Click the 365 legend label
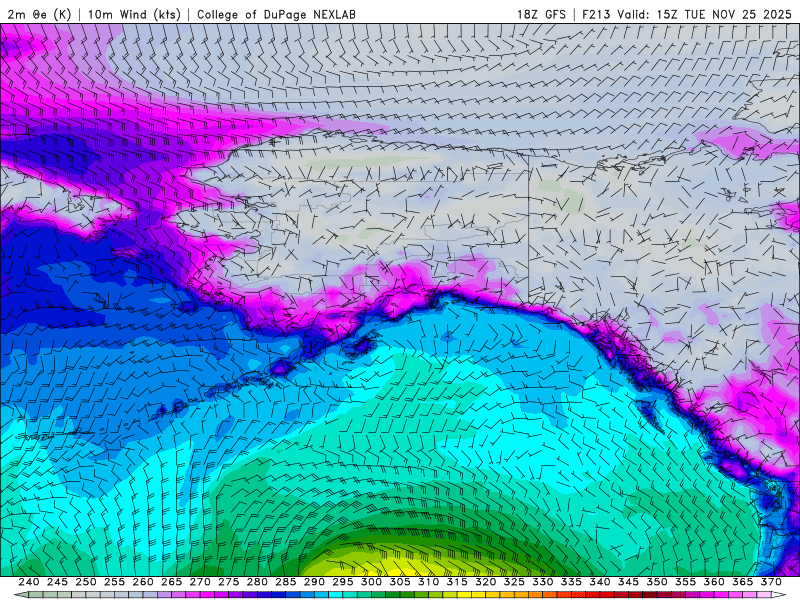Viewport: 800px width, 600px height. pyautogui.click(x=743, y=582)
